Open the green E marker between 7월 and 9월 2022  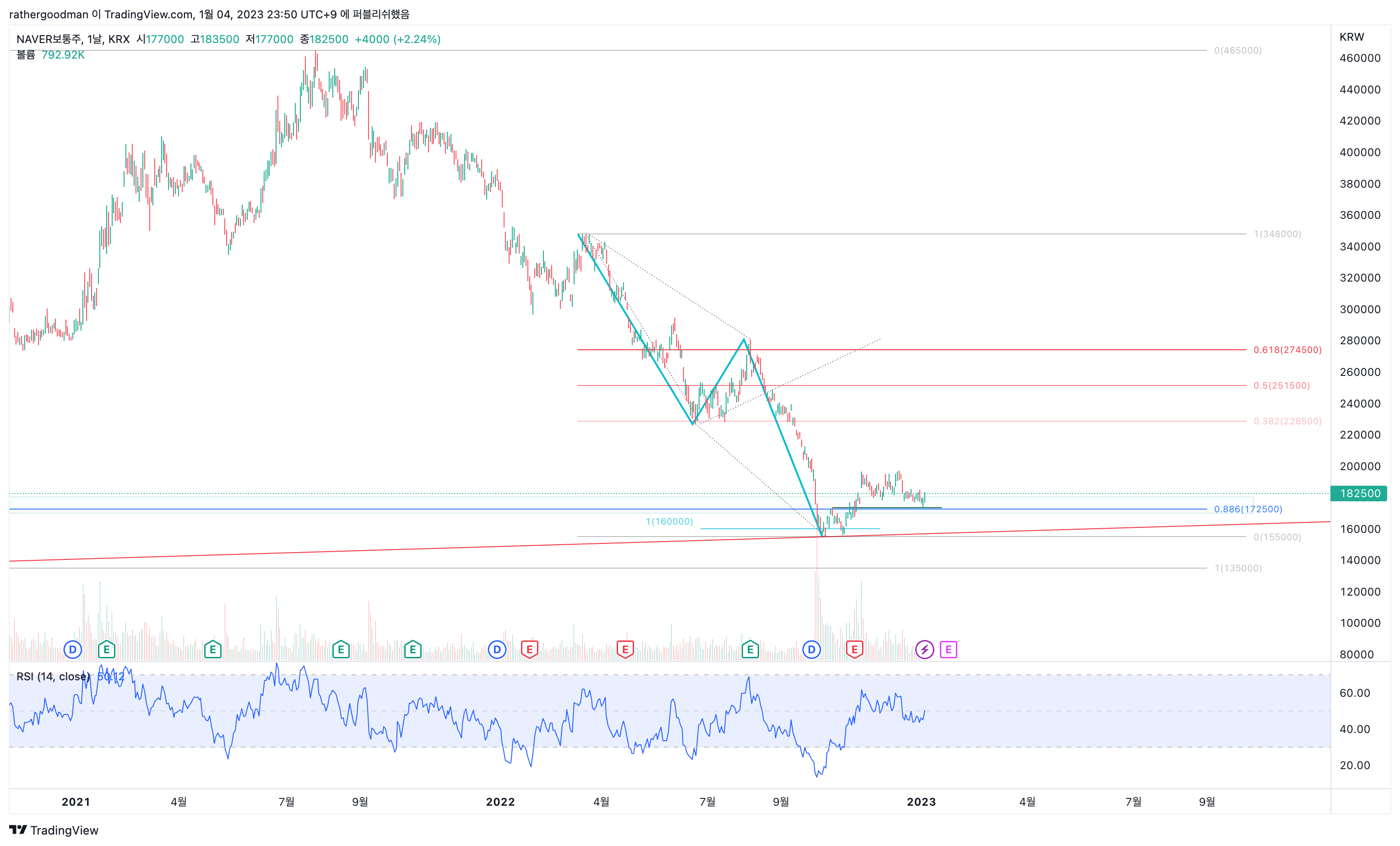pos(750,650)
